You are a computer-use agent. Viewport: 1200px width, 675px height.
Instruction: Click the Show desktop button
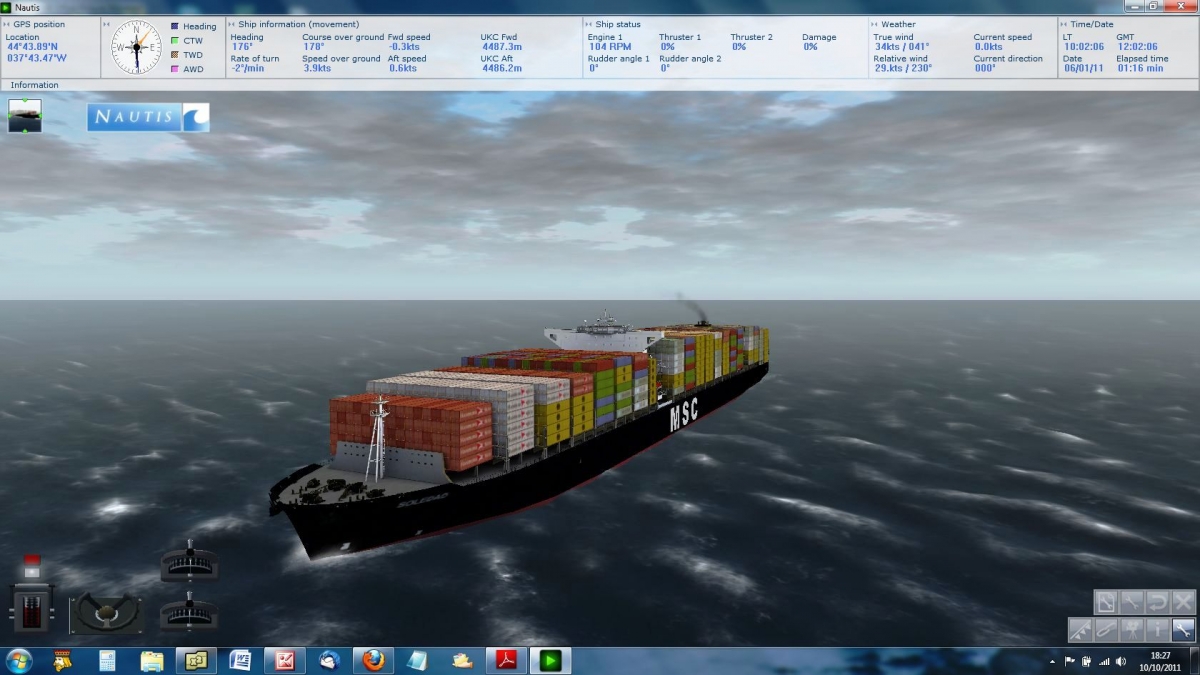point(1193,661)
